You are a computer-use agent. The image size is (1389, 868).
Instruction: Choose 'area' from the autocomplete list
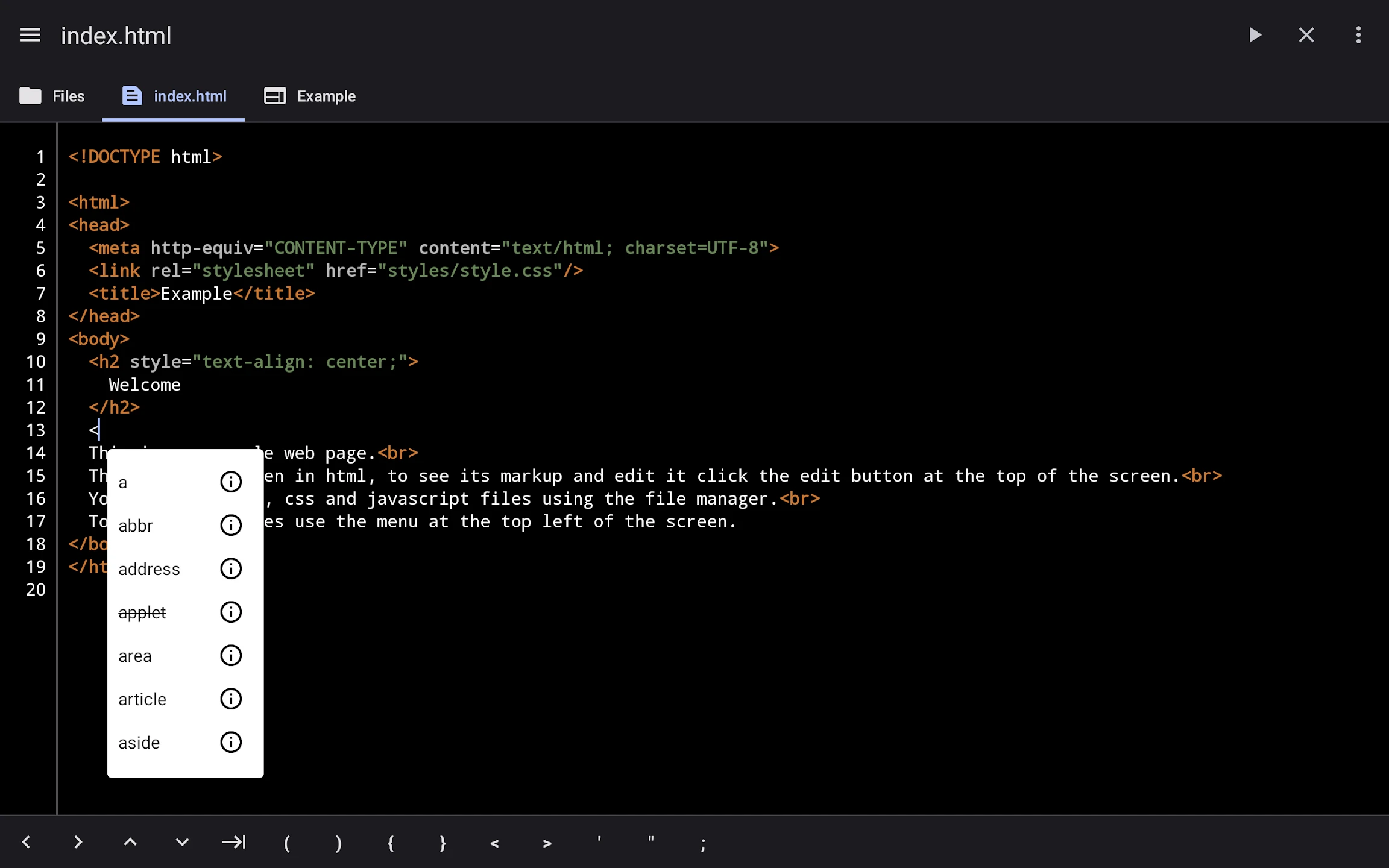click(x=164, y=656)
